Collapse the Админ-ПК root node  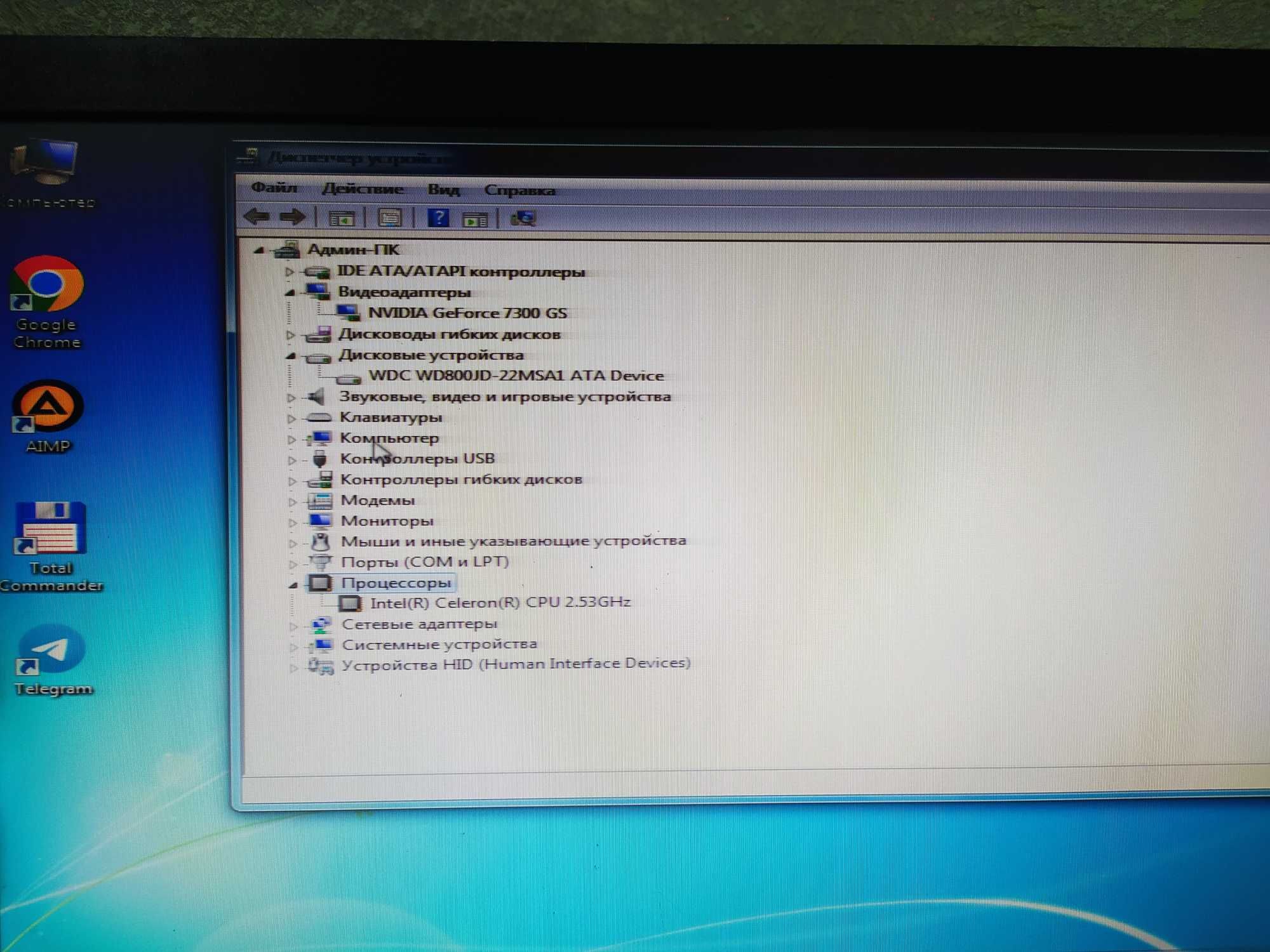tap(258, 250)
